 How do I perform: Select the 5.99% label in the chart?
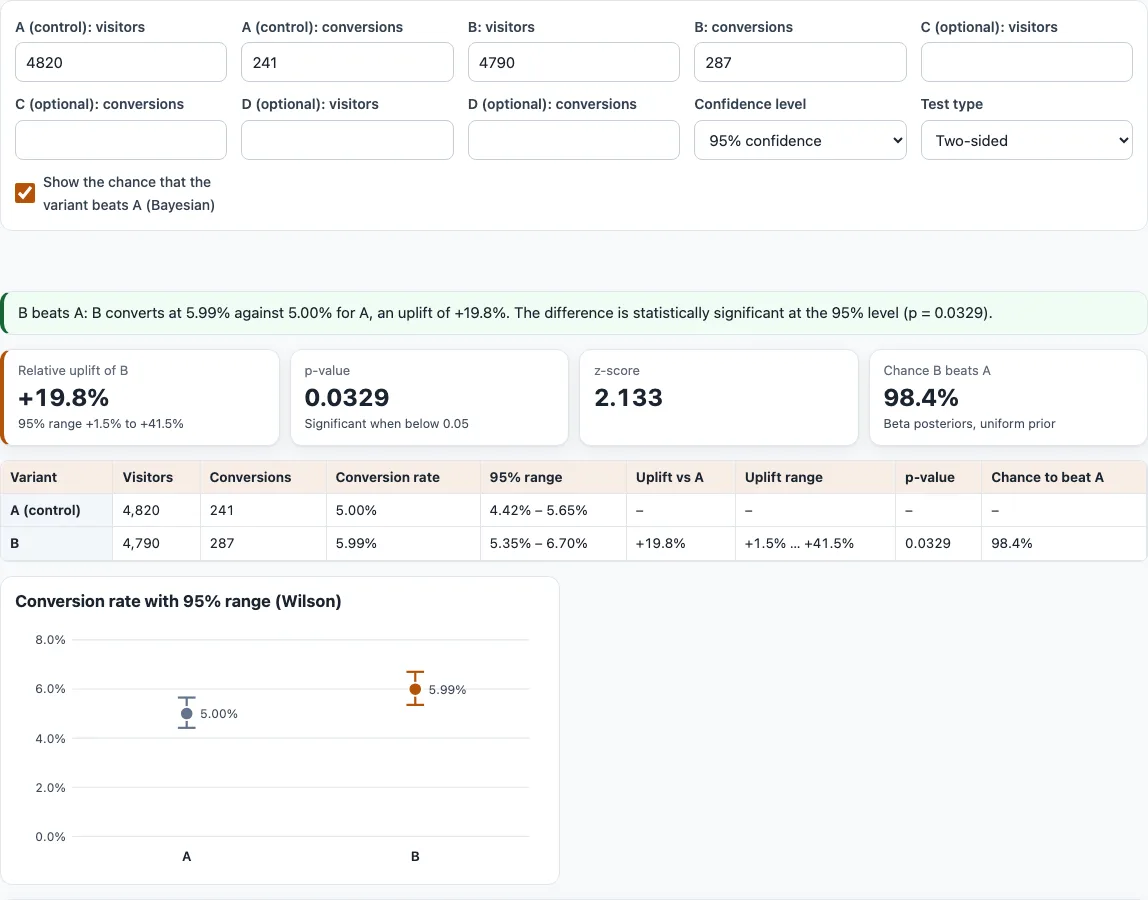point(447,690)
